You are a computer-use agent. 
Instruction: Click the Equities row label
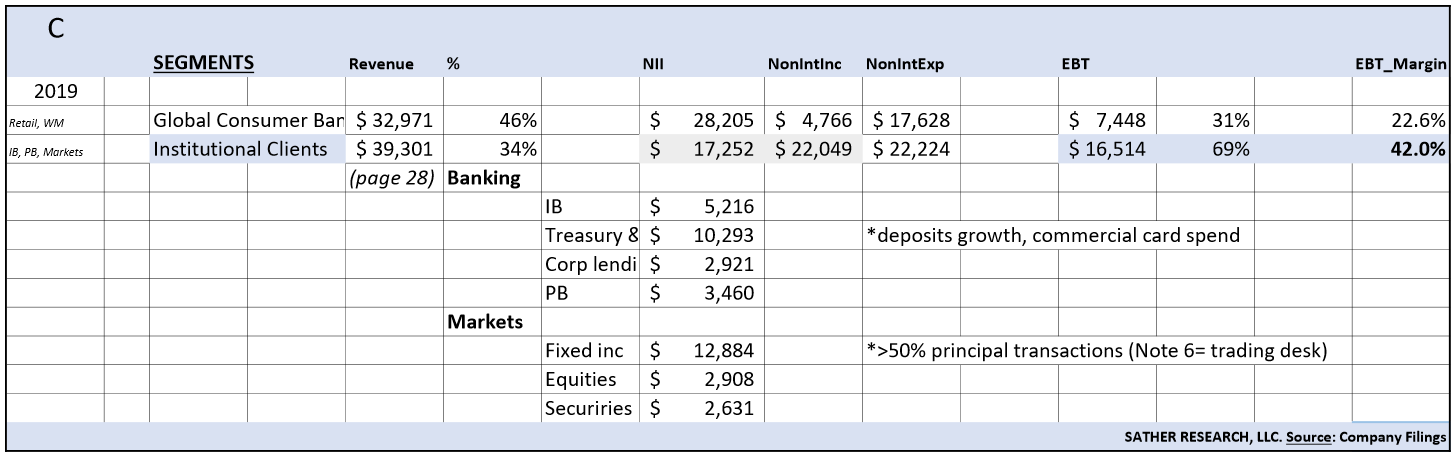pyautogui.click(x=580, y=380)
